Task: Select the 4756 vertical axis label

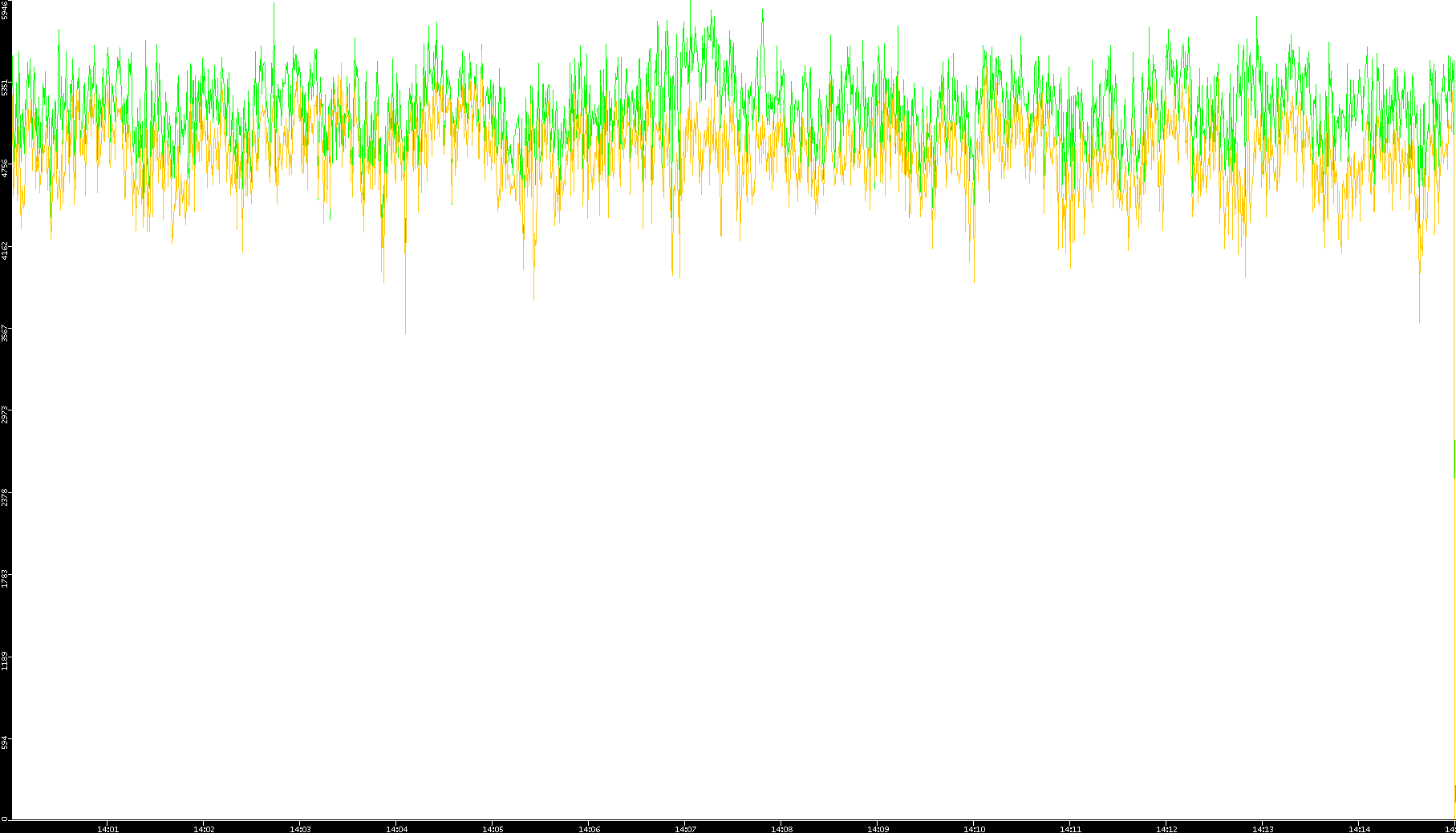Action: pos(5,168)
